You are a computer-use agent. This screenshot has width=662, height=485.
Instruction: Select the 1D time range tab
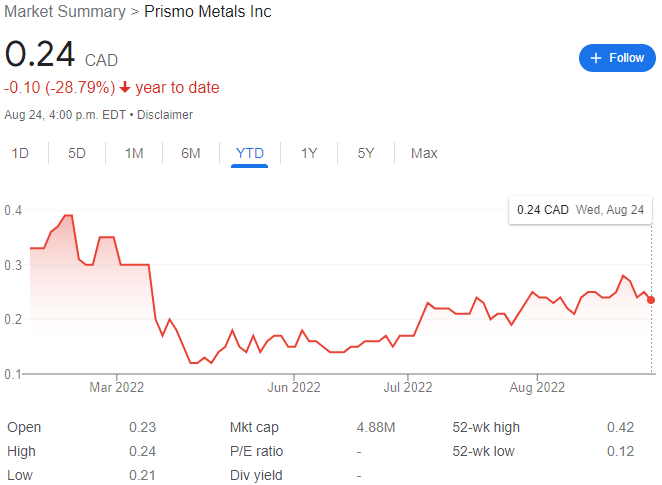point(20,153)
